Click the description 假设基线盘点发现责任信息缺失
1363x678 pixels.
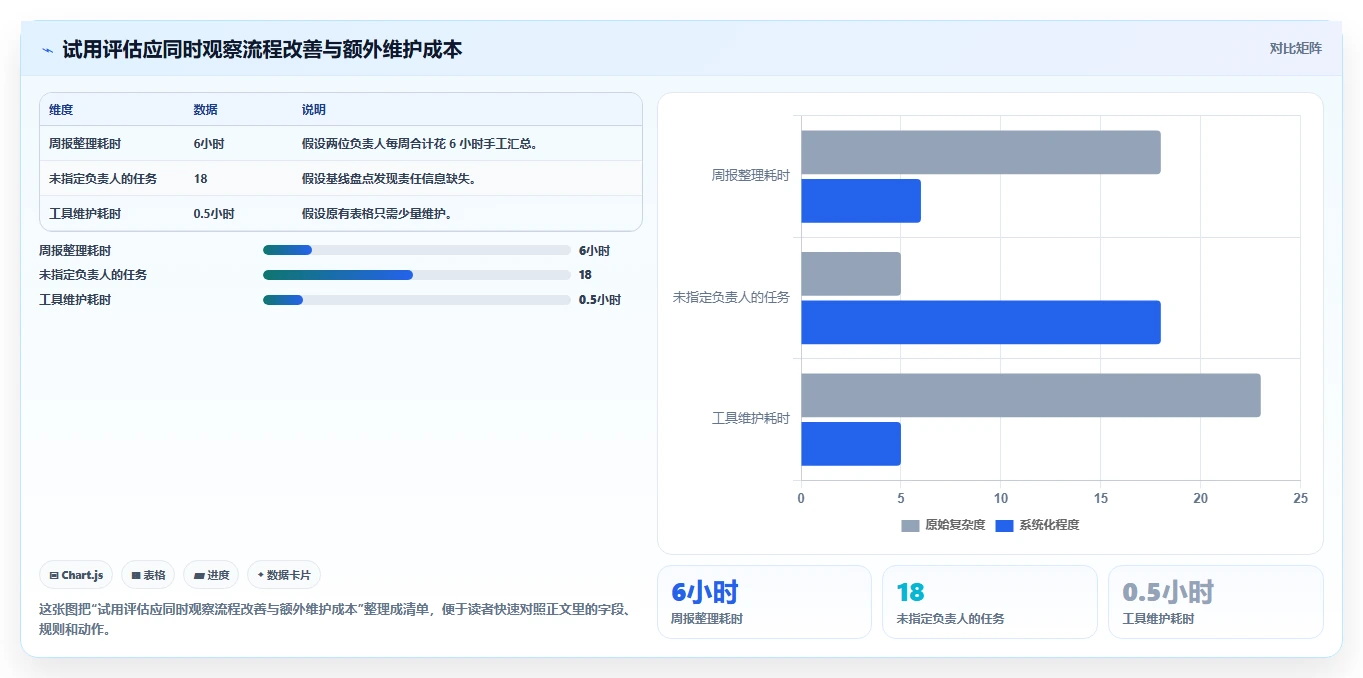click(x=389, y=179)
